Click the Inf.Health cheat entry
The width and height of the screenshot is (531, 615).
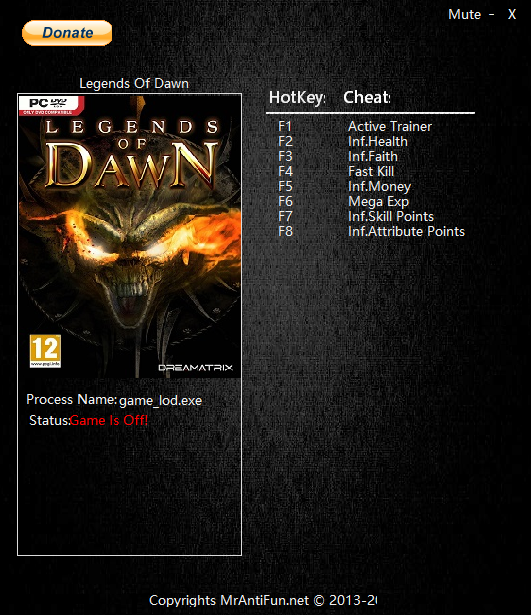(x=378, y=141)
